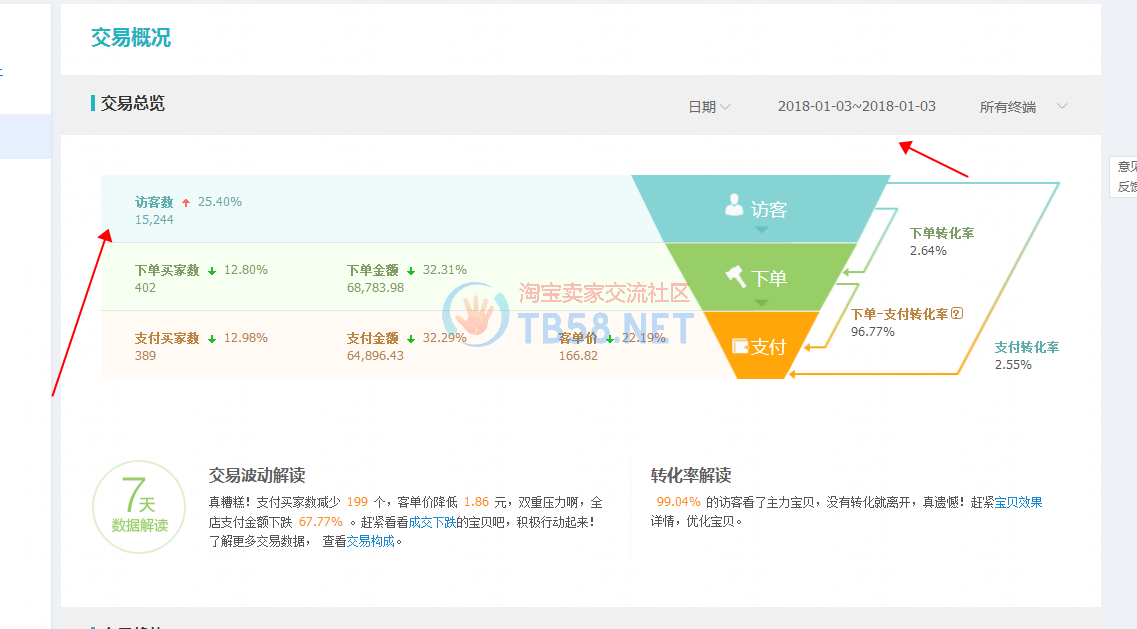Click green down arrow next to 下单买家数
Screen dimensions: 1137x629
pos(212,271)
